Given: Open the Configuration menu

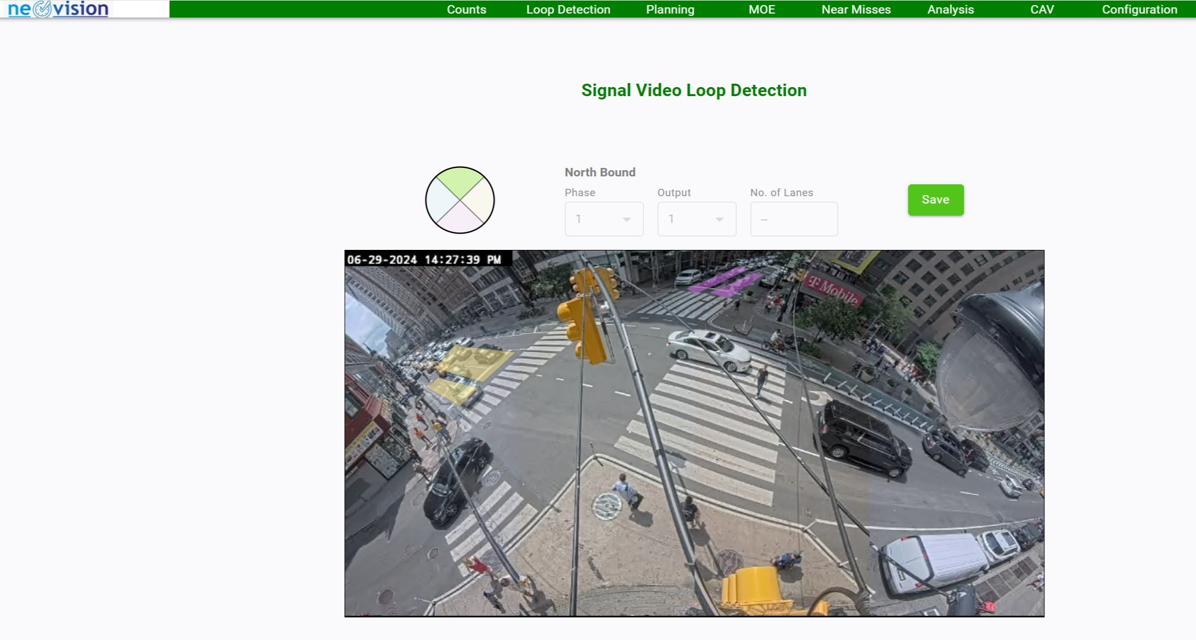Looking at the screenshot, I should tap(1139, 10).
